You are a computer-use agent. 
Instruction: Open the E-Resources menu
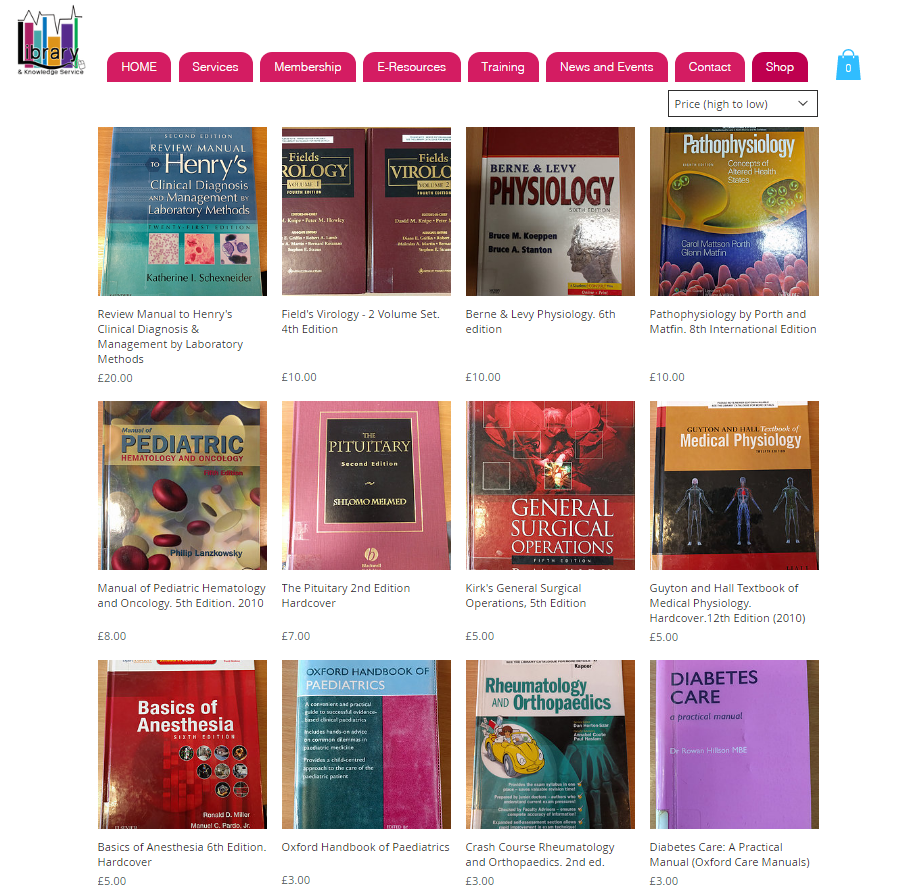(411, 67)
